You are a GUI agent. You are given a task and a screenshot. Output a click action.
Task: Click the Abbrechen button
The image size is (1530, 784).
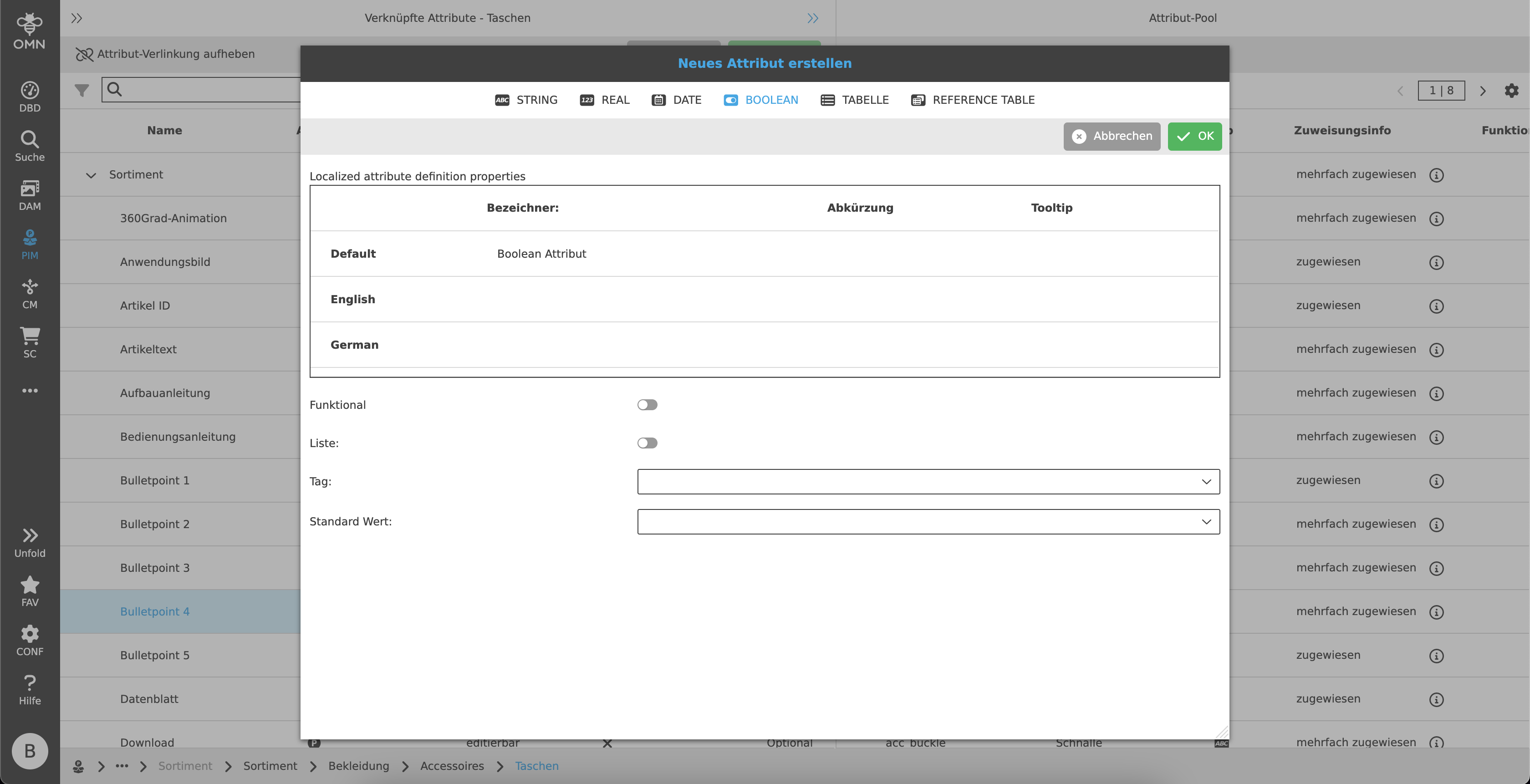pyautogui.click(x=1111, y=137)
